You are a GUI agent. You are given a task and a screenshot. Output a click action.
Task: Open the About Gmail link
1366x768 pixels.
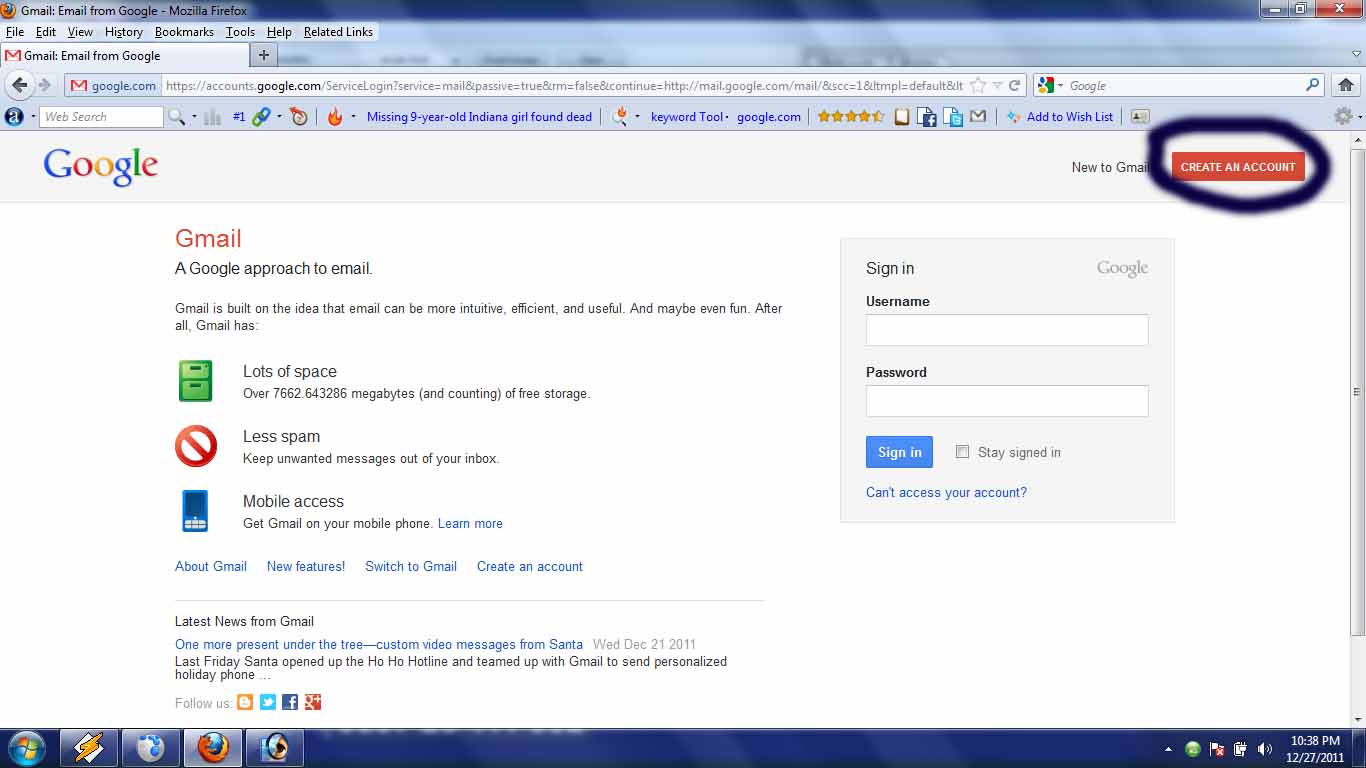pos(211,566)
